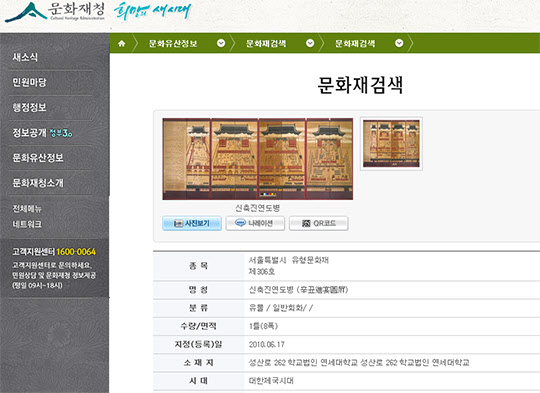Expand the first 문화재검색 breadcrumb dropdown arrow
The height and width of the screenshot is (393, 540).
click(x=310, y=43)
